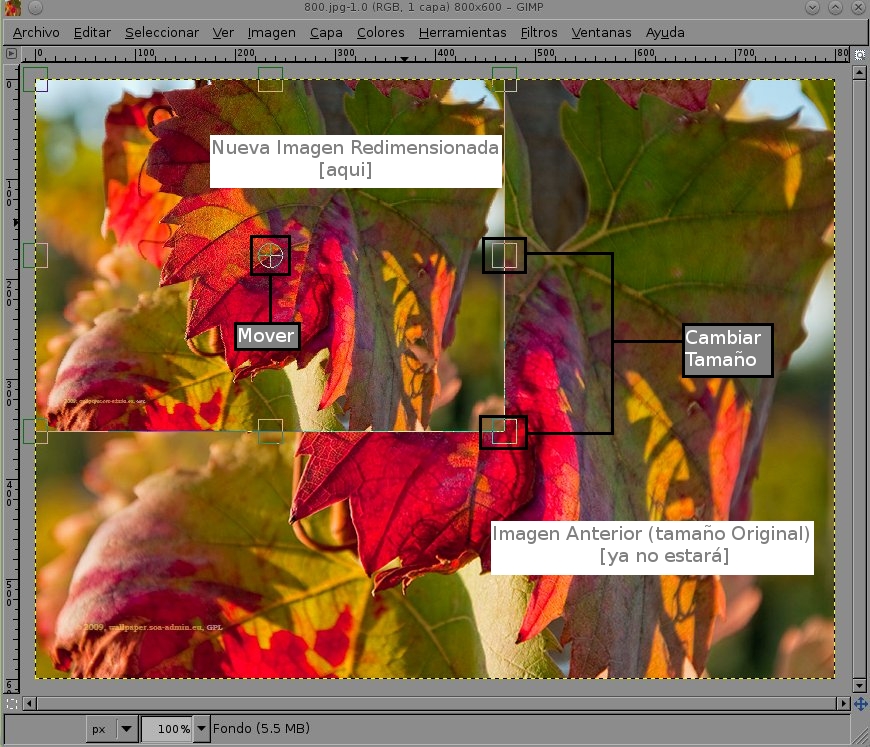870x747 pixels.
Task: Toggle the quick mask button at bottom-left
Action: click(x=11, y=704)
